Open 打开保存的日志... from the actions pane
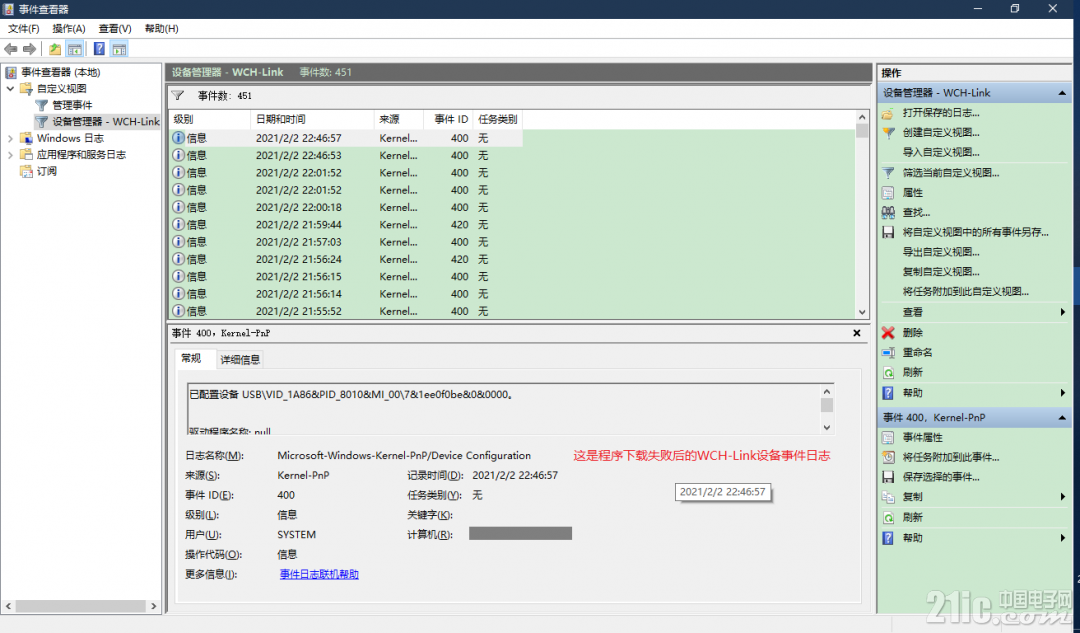This screenshot has width=1080, height=633. click(x=940, y=112)
